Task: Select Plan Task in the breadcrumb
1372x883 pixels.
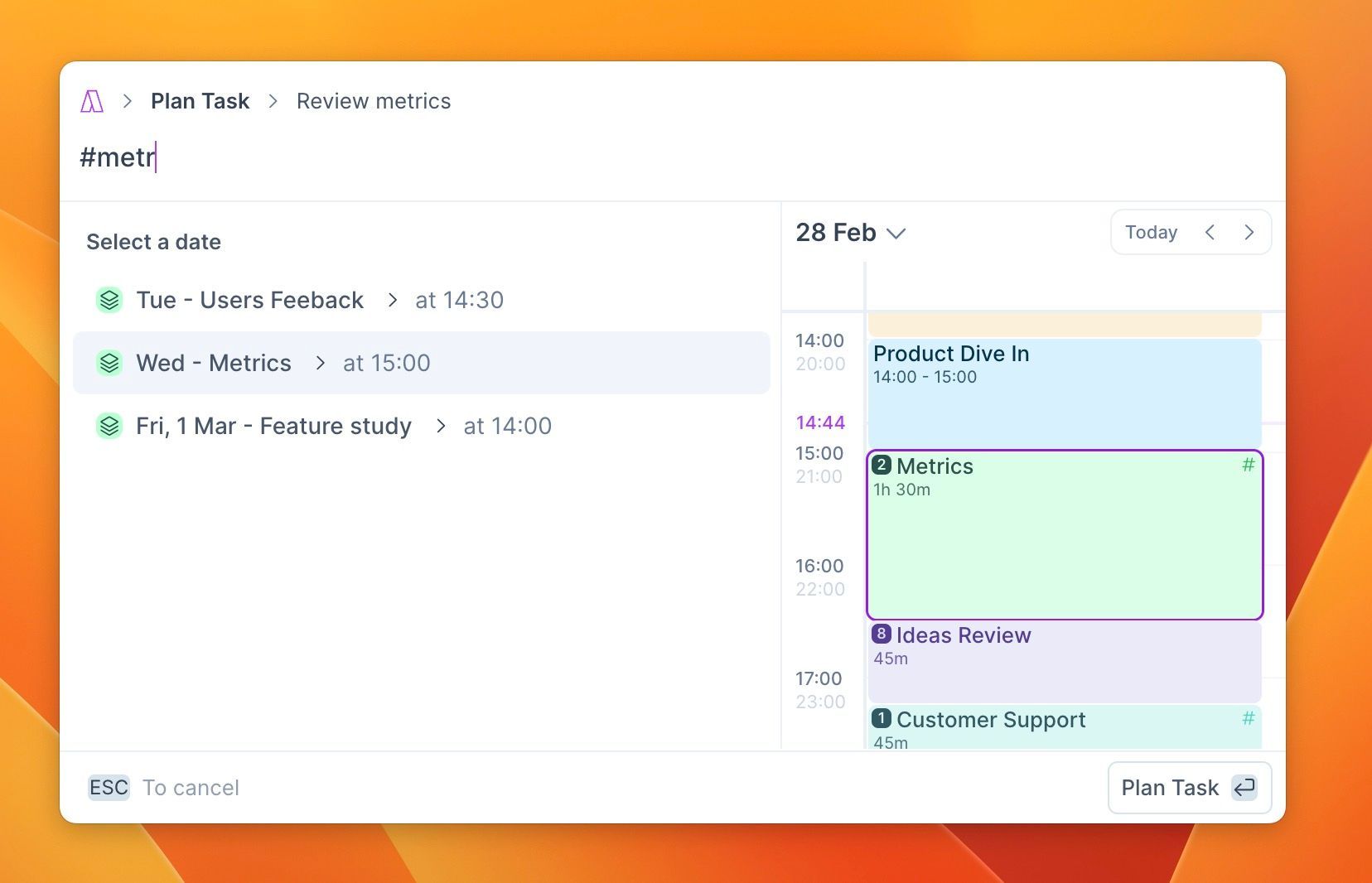Action: (200, 101)
